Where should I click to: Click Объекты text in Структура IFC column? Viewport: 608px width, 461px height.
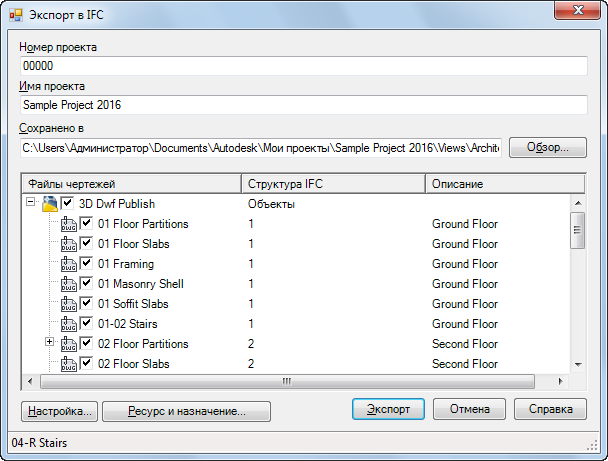click(x=271, y=204)
